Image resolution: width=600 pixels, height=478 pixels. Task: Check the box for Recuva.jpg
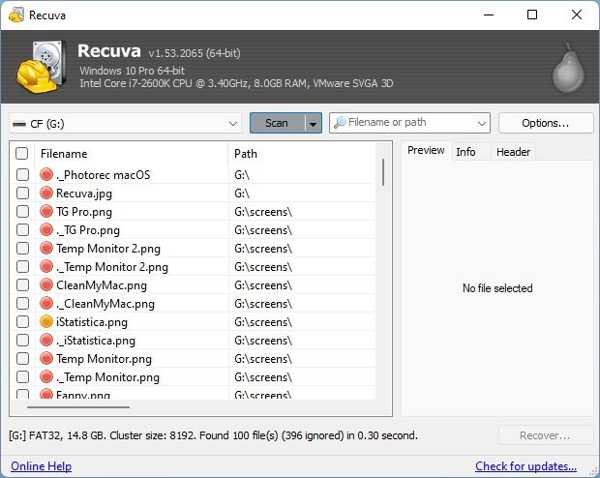click(23, 193)
